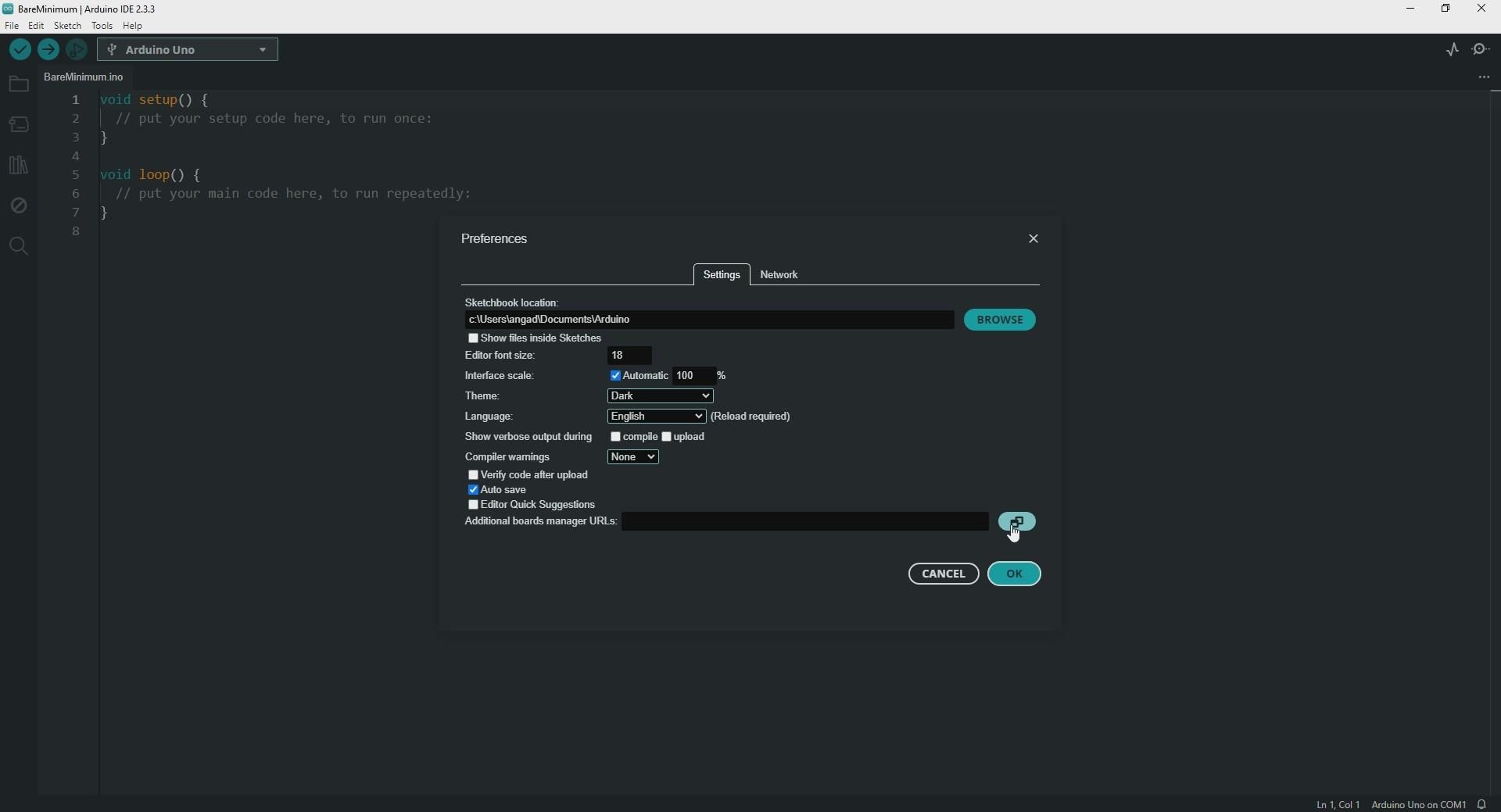
Task: Click the CANCEL button
Action: [944, 574]
